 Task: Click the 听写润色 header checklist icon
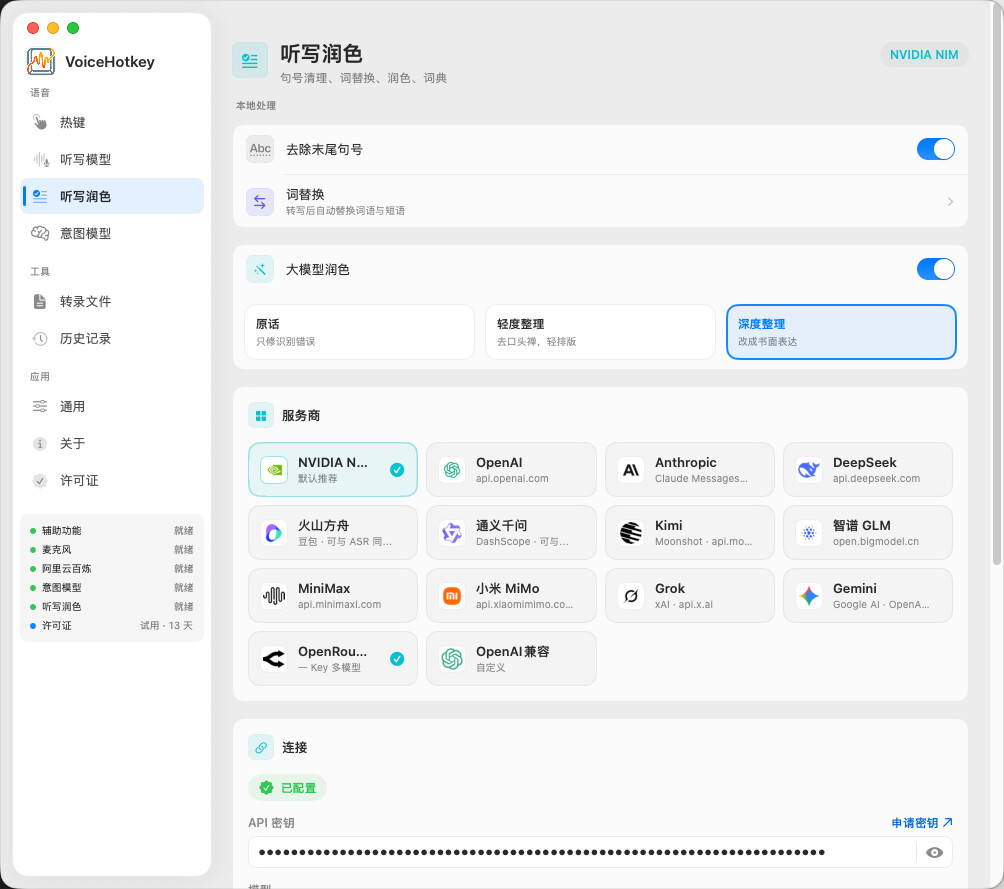tap(250, 60)
